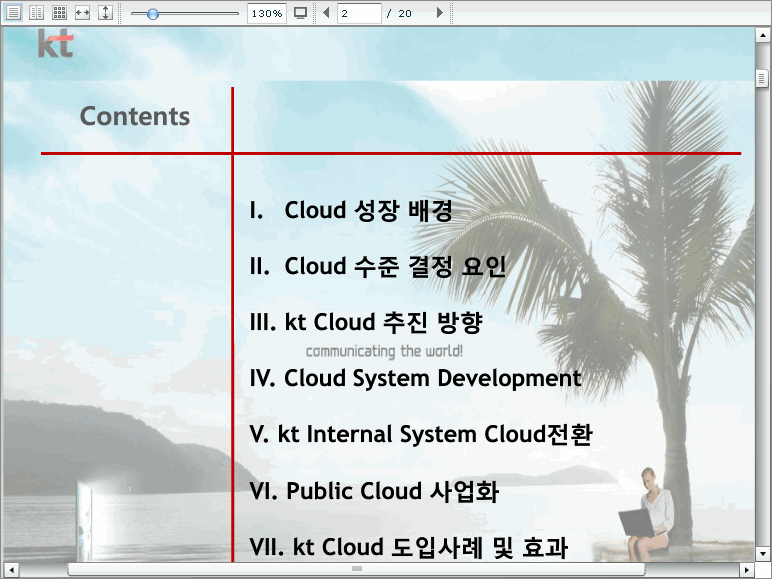Go to next page arrow

(440, 13)
